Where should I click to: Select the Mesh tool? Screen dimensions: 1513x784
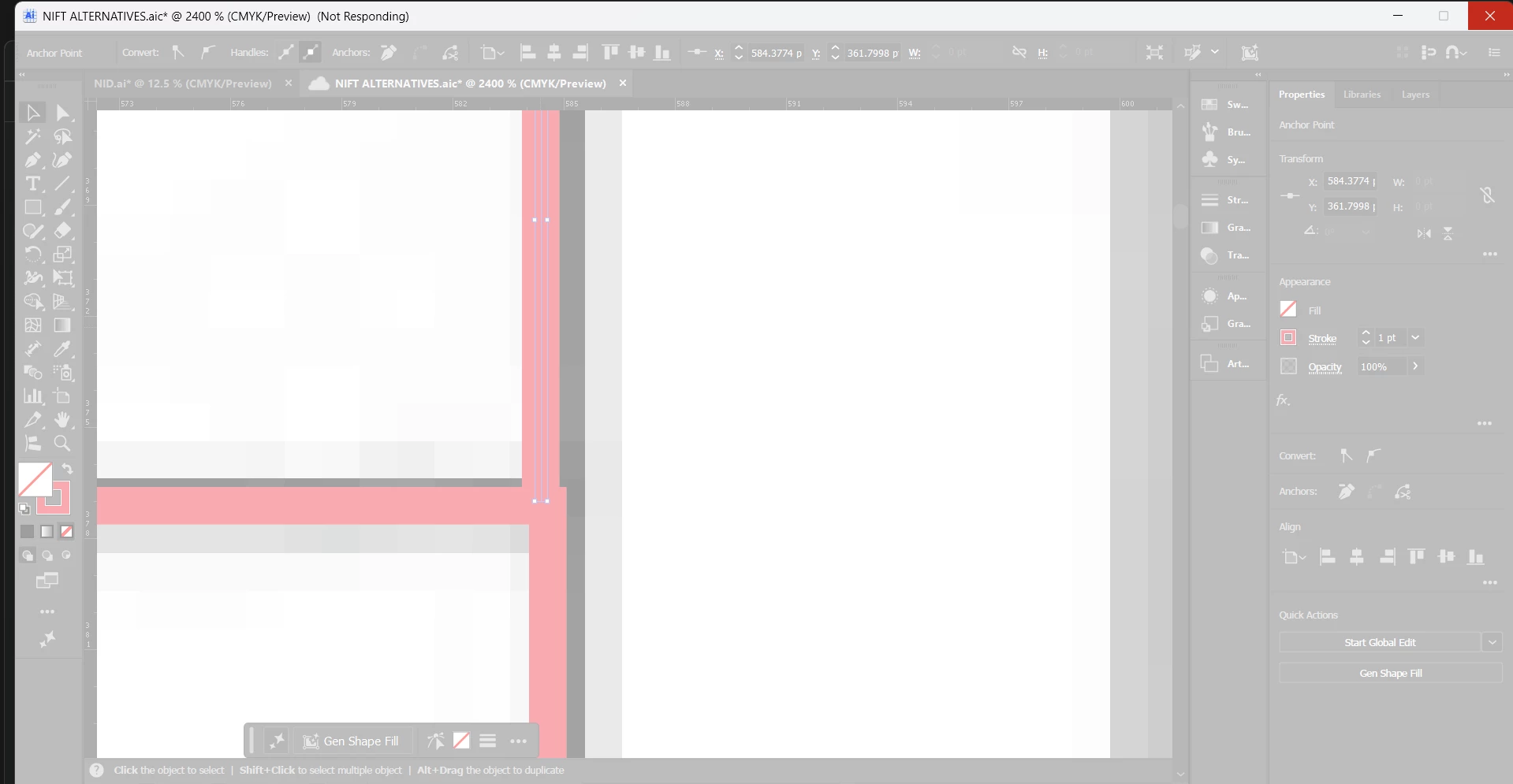tap(33, 325)
